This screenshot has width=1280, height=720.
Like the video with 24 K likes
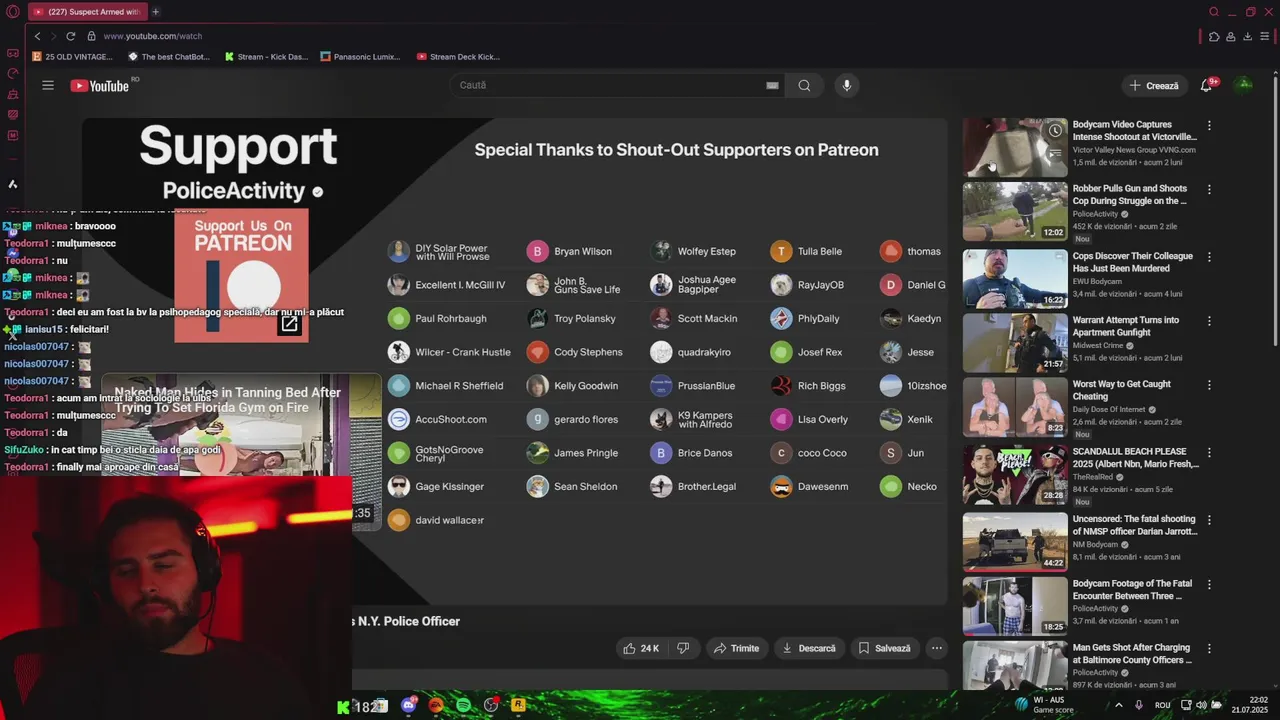[x=642, y=648]
